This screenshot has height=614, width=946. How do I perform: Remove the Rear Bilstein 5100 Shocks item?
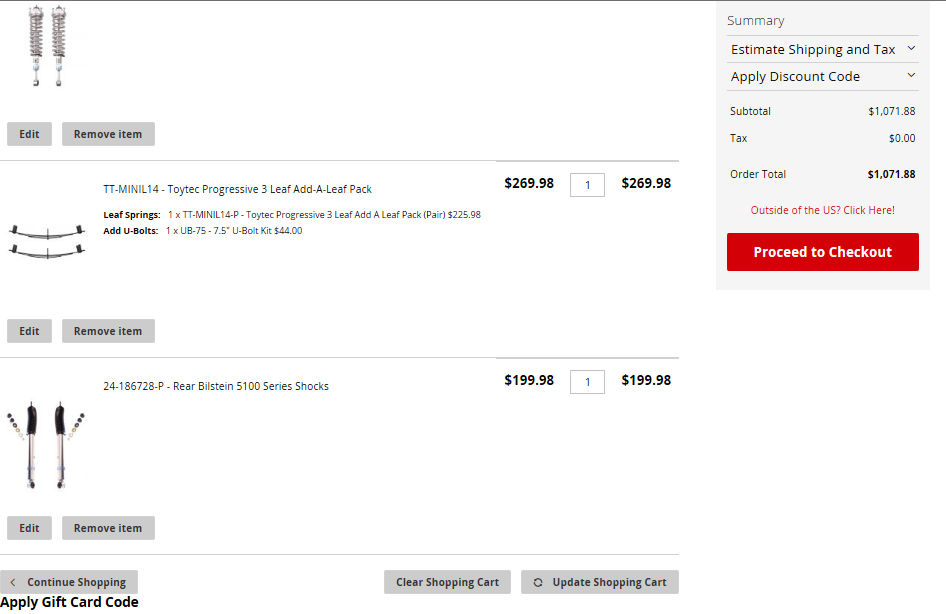[108, 528]
